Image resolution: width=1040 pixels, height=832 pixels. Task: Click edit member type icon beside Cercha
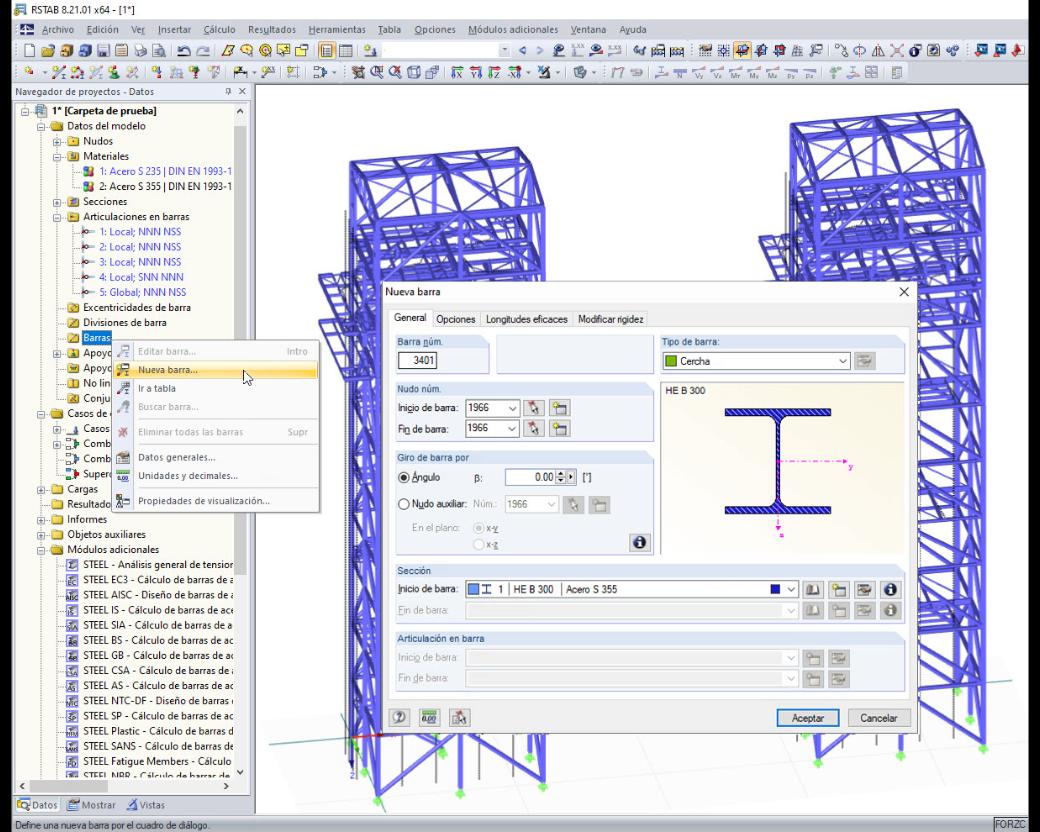(x=864, y=361)
